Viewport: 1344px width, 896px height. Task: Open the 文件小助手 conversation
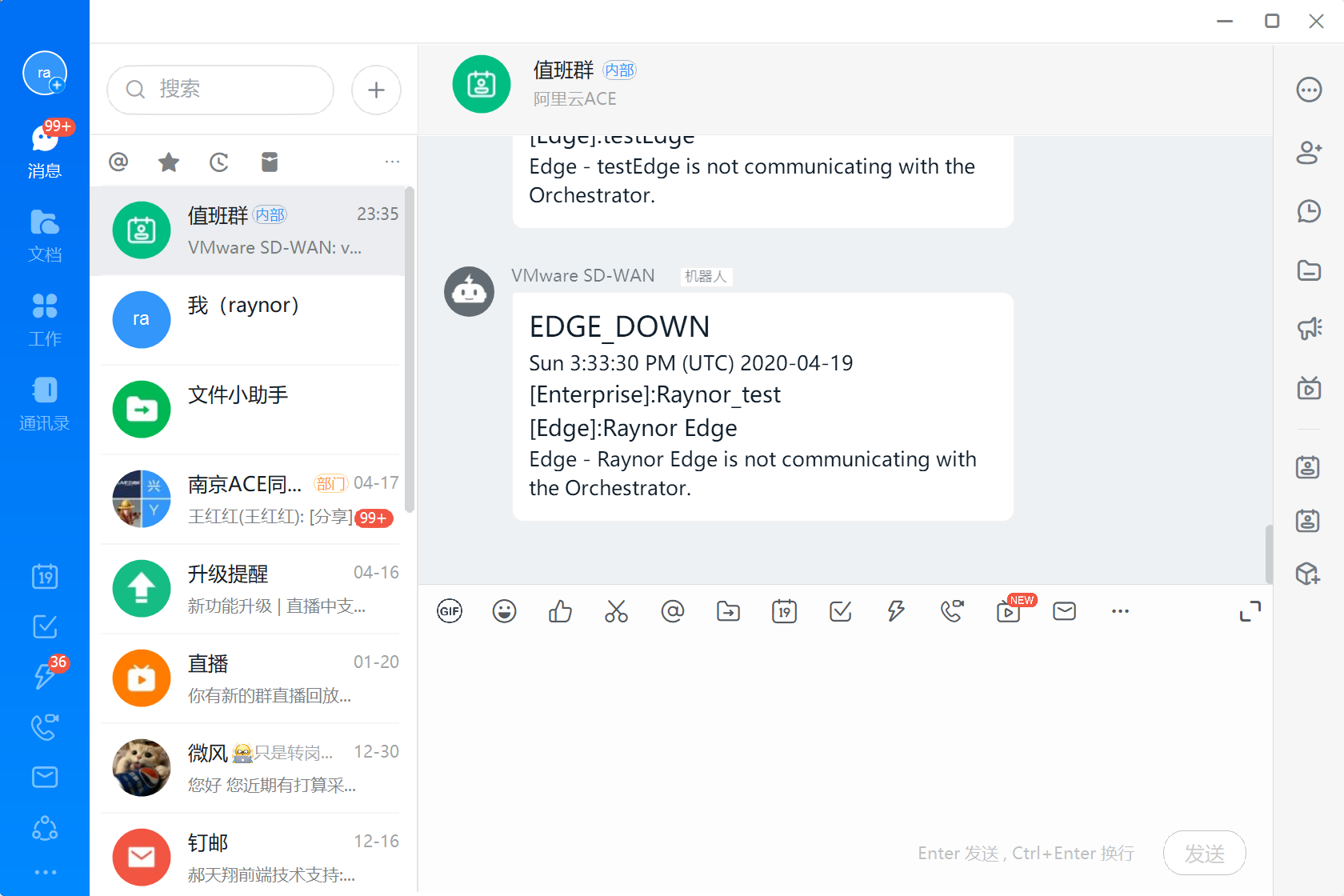coord(247,410)
